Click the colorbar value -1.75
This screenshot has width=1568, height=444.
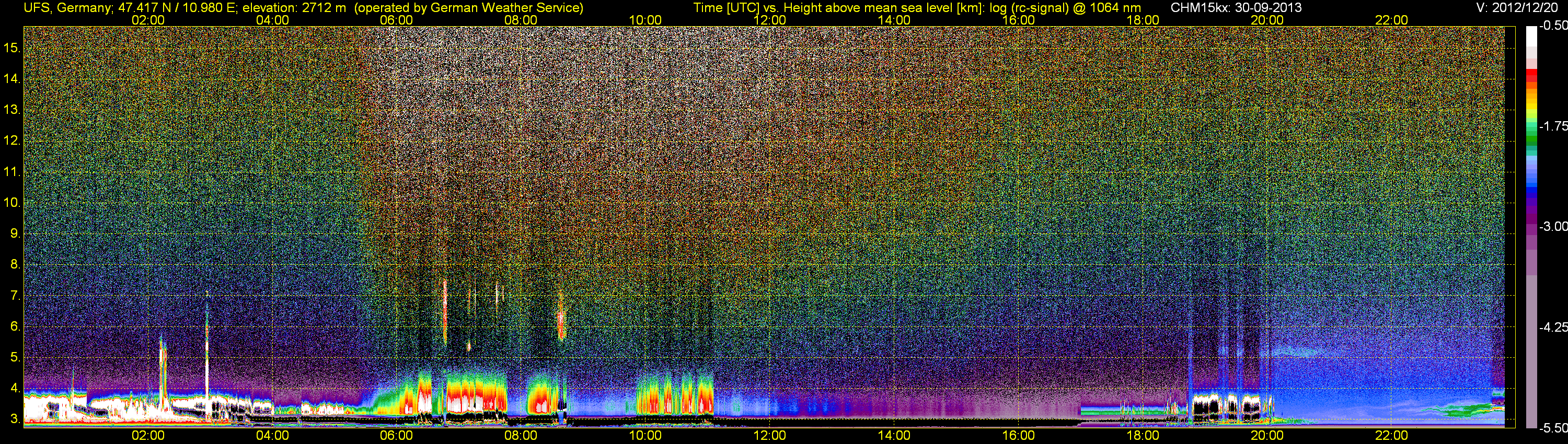click(1553, 126)
